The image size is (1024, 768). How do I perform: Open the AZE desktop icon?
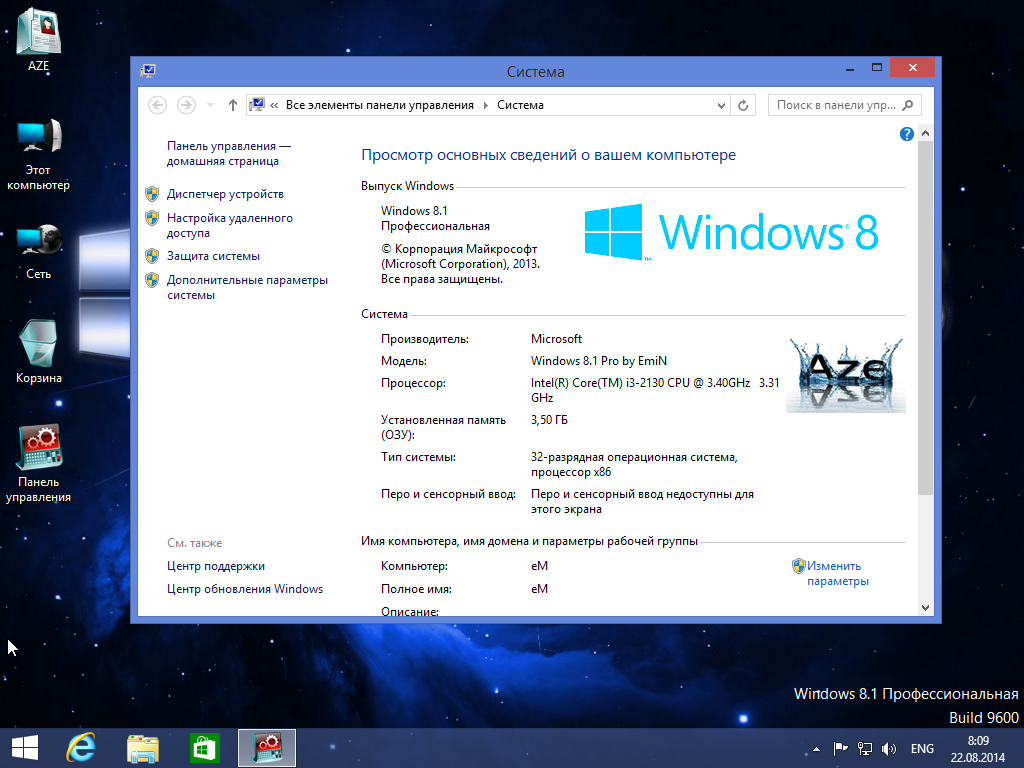[x=39, y=39]
